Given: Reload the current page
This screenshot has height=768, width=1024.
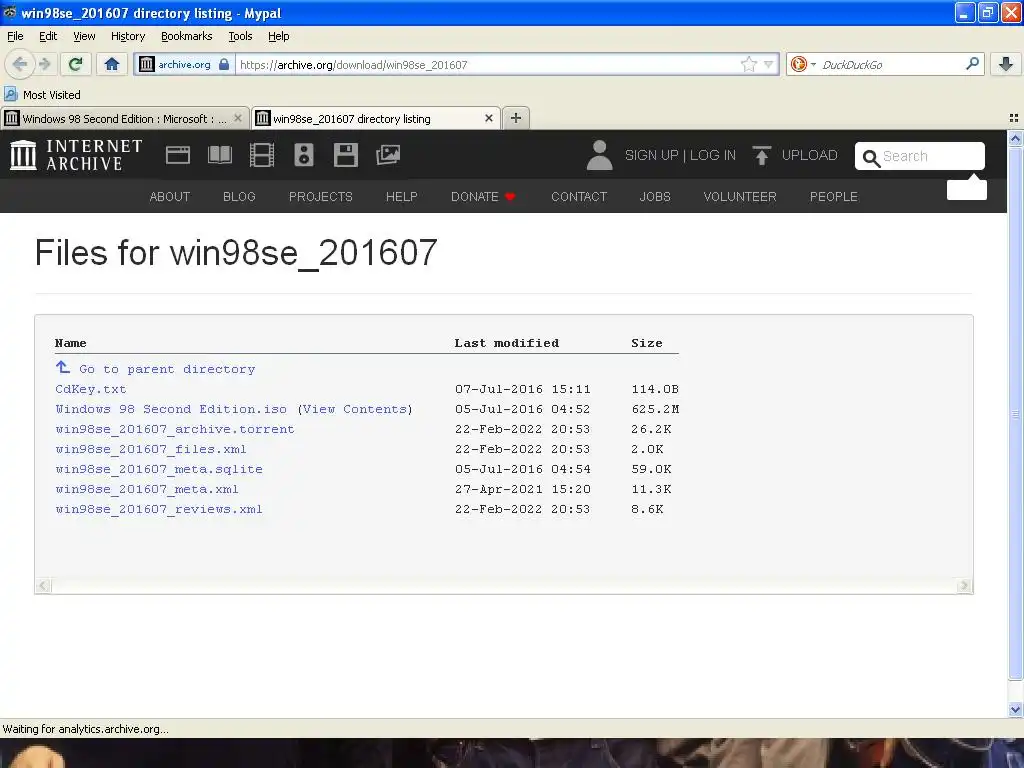Looking at the screenshot, I should [x=76, y=64].
